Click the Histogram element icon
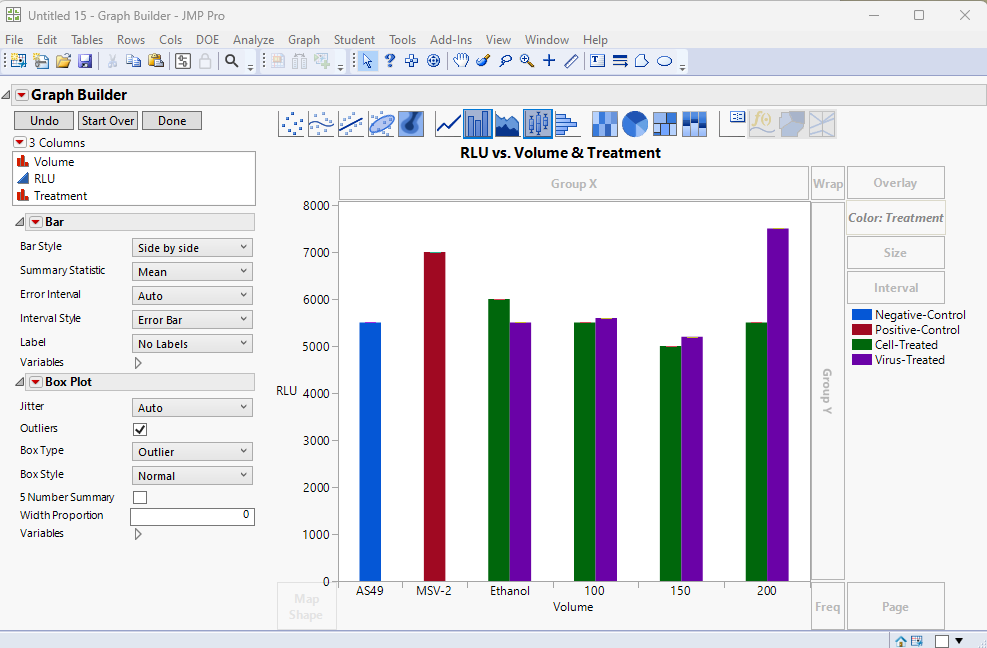Viewport: 987px width, 648px height. 567,124
